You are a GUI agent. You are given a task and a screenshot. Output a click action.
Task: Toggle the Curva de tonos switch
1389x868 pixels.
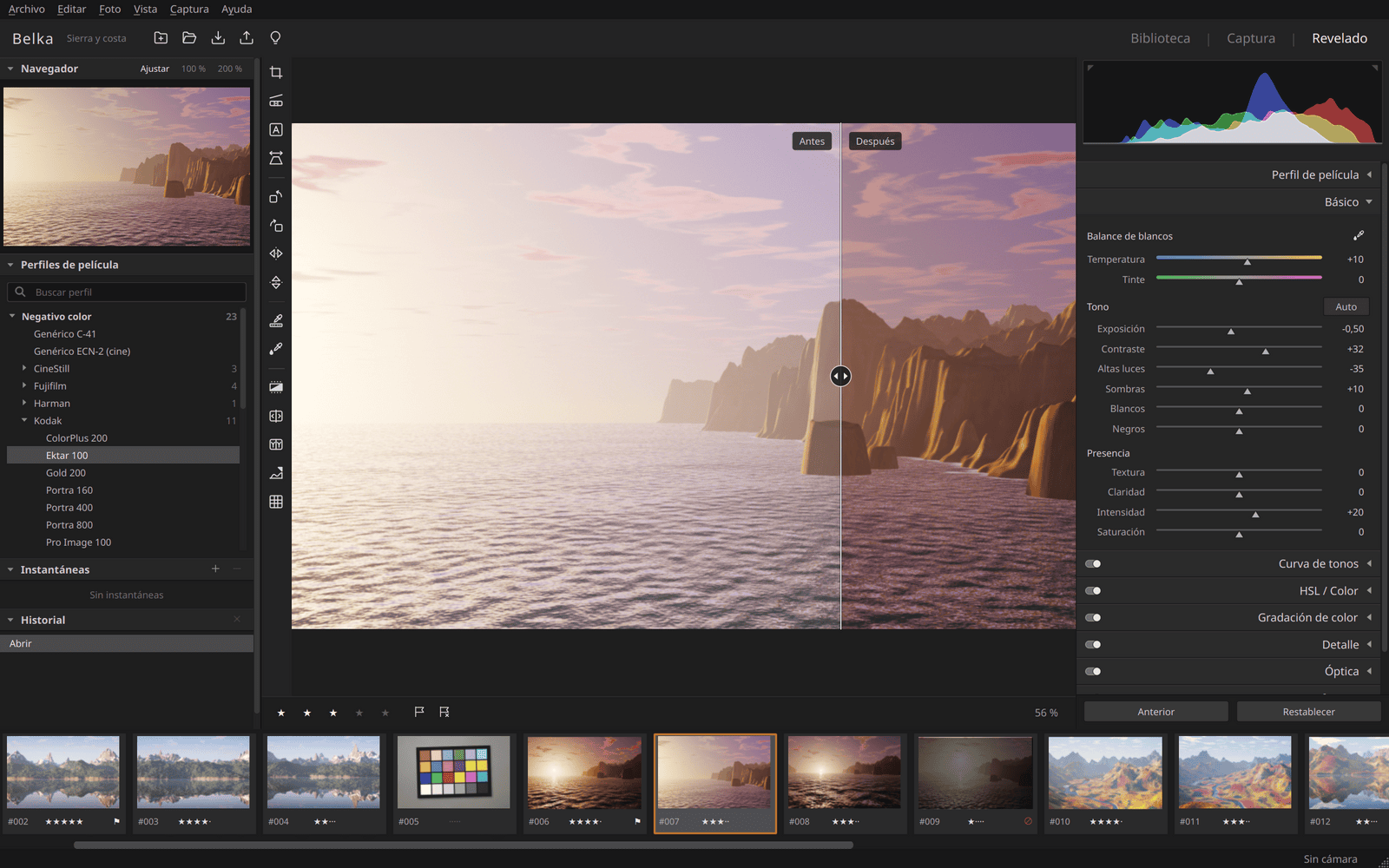(x=1093, y=564)
